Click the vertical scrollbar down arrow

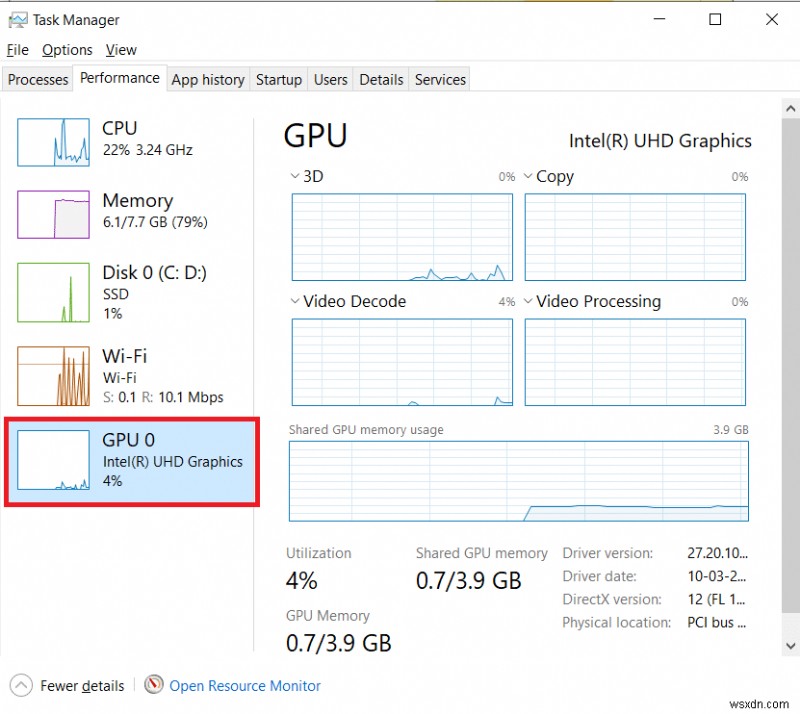coord(791,647)
